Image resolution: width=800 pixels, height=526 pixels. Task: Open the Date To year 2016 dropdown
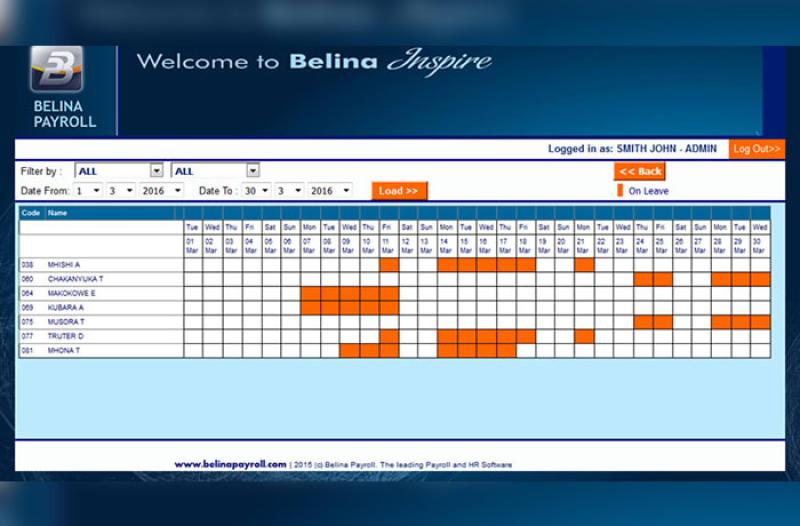(330, 190)
